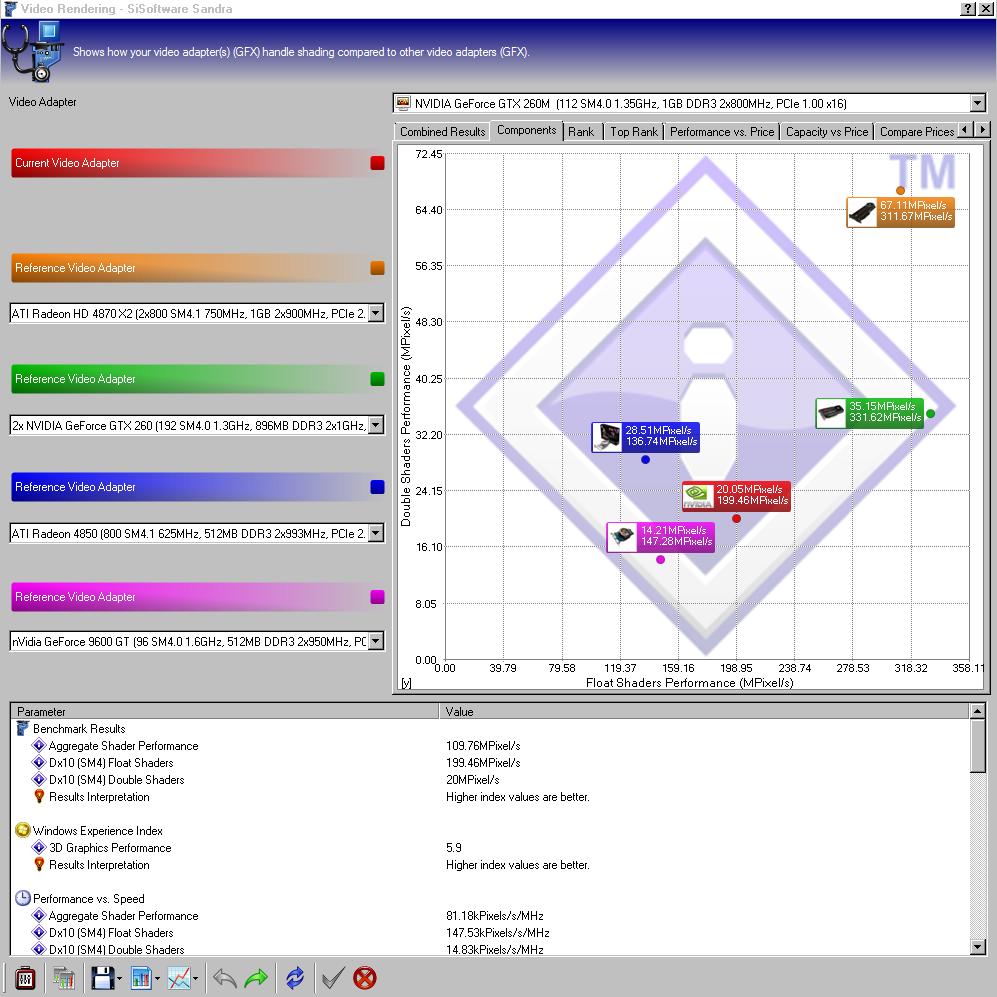Open the ATI Radeon 4850 reference dropdown
997x997 pixels.
pos(376,533)
